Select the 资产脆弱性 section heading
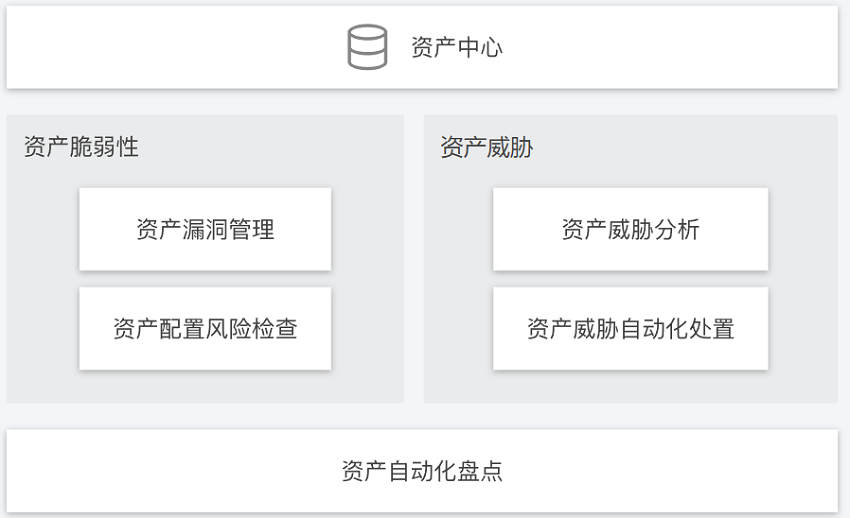850x518 pixels. [81, 147]
